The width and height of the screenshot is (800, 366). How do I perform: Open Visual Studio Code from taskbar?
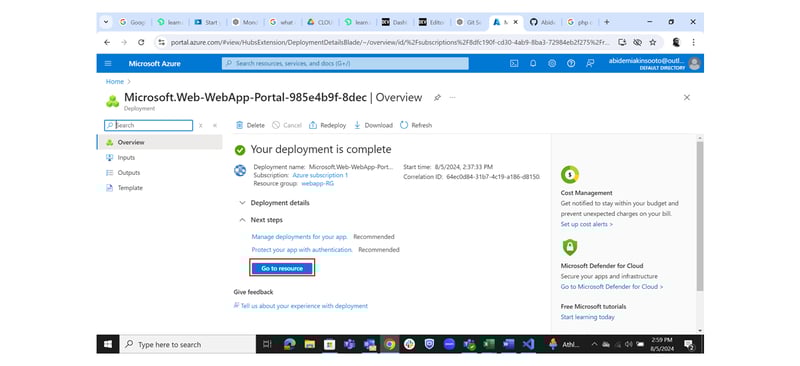pos(528,345)
